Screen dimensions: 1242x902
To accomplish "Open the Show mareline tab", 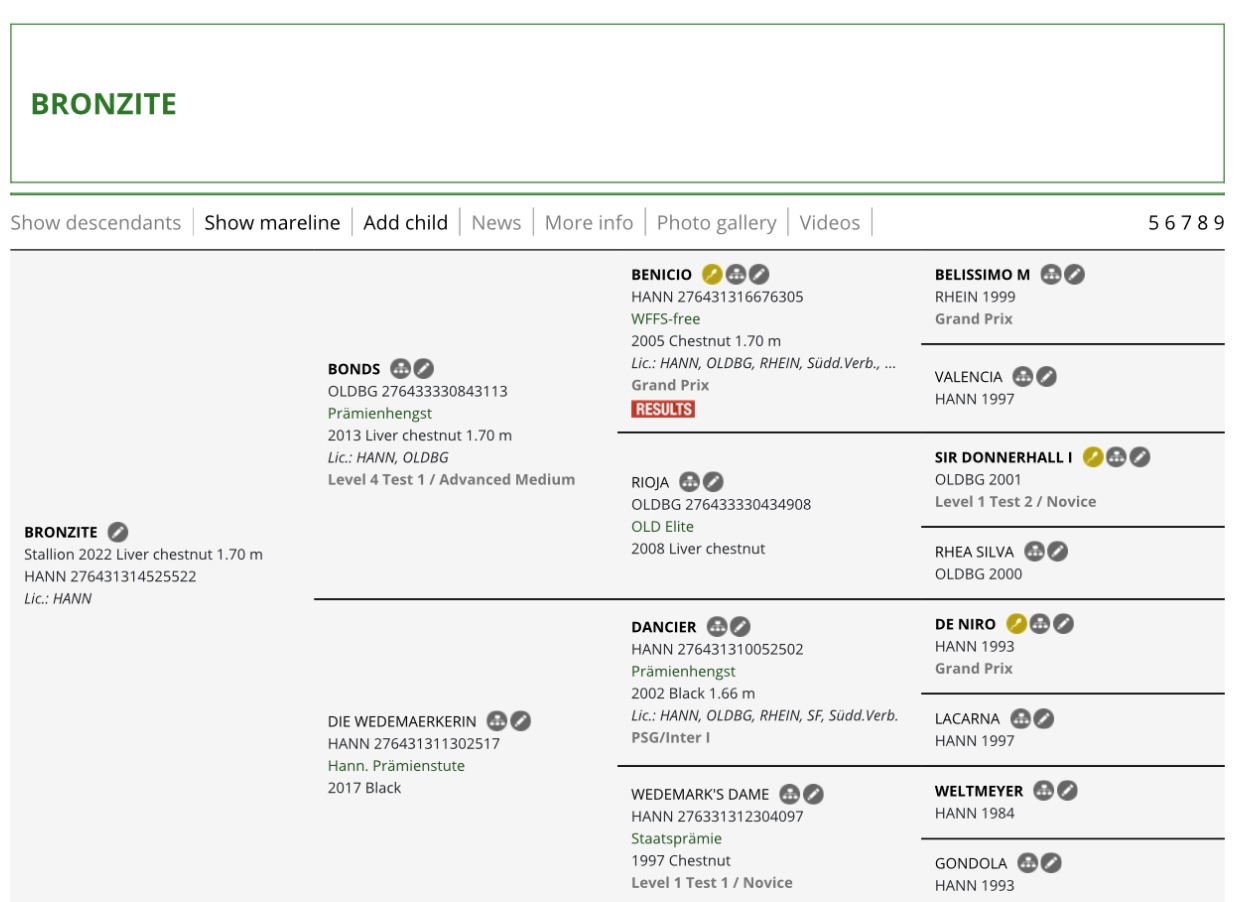I will 272,222.
